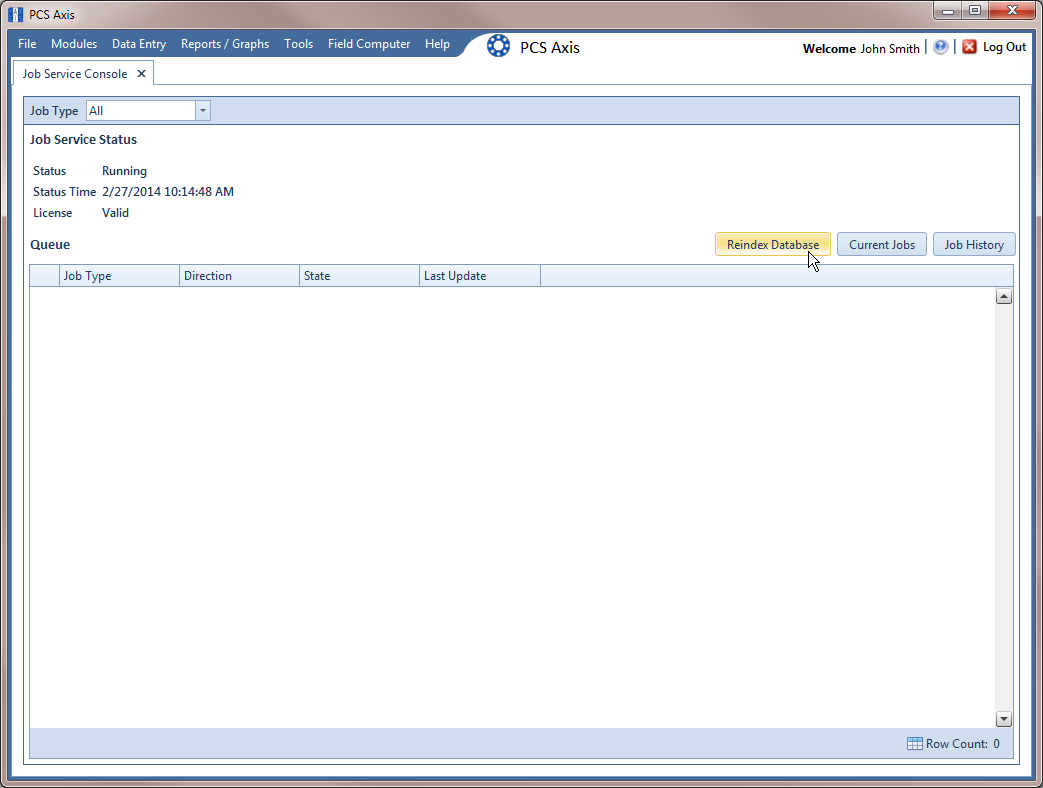This screenshot has width=1043, height=788.
Task: Click the Status Time value 2/27/2014 10:14:48 AM
Action: pyautogui.click(x=168, y=192)
